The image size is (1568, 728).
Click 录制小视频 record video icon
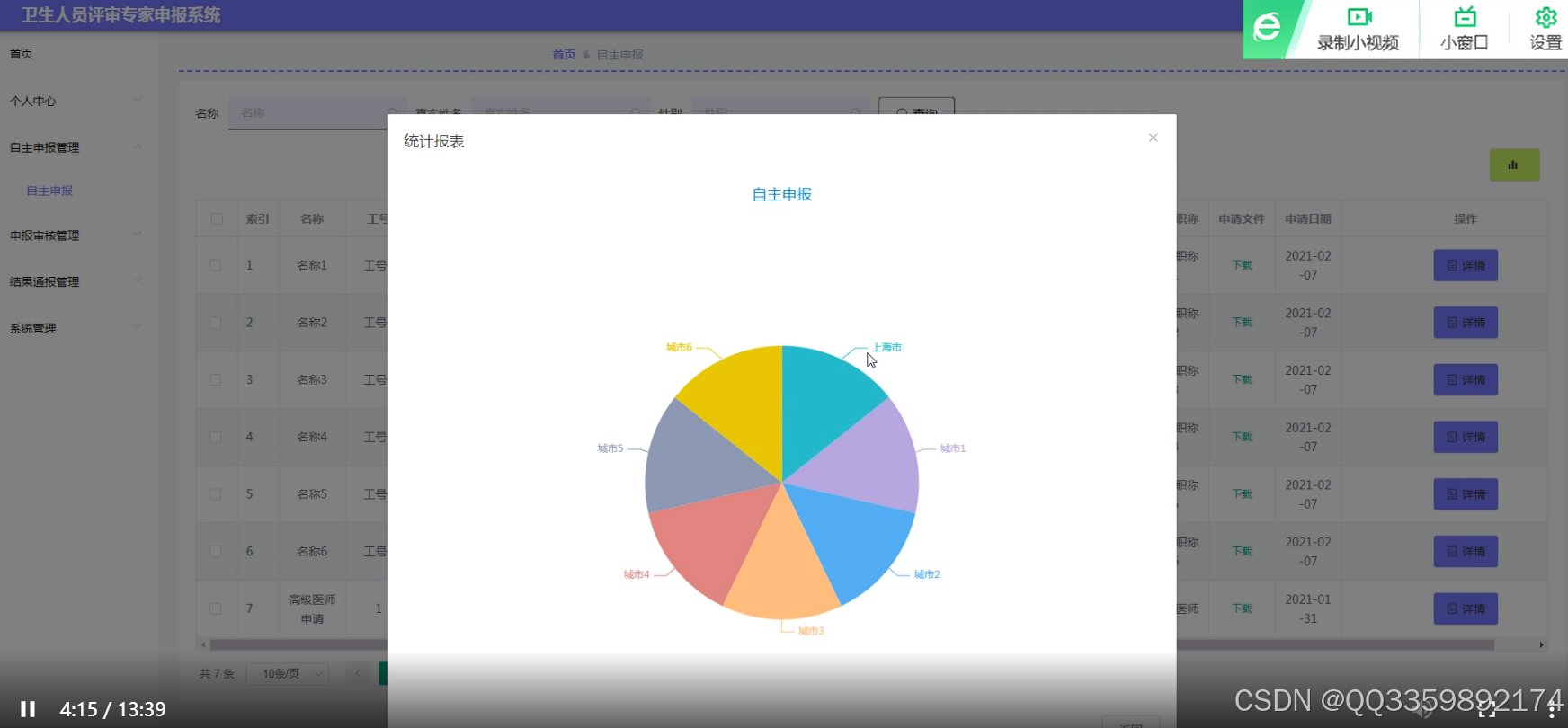1358,29
